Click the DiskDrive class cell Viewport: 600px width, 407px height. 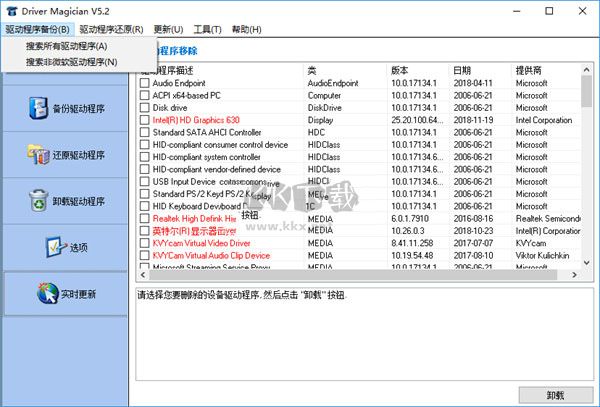pos(324,107)
